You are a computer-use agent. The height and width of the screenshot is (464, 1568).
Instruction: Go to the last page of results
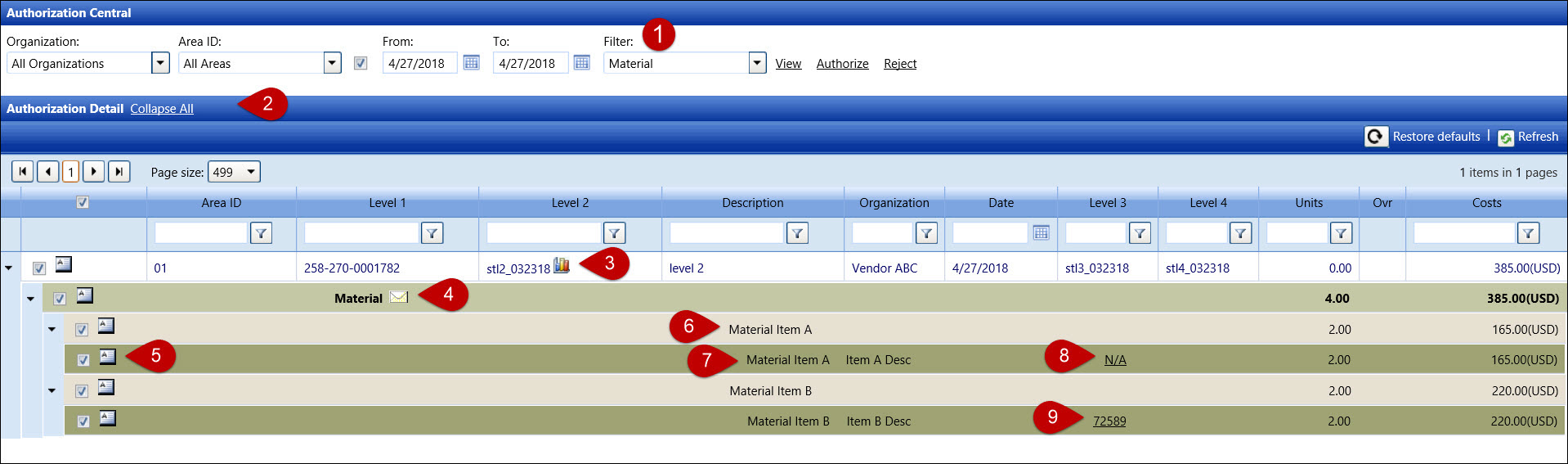pos(119,172)
